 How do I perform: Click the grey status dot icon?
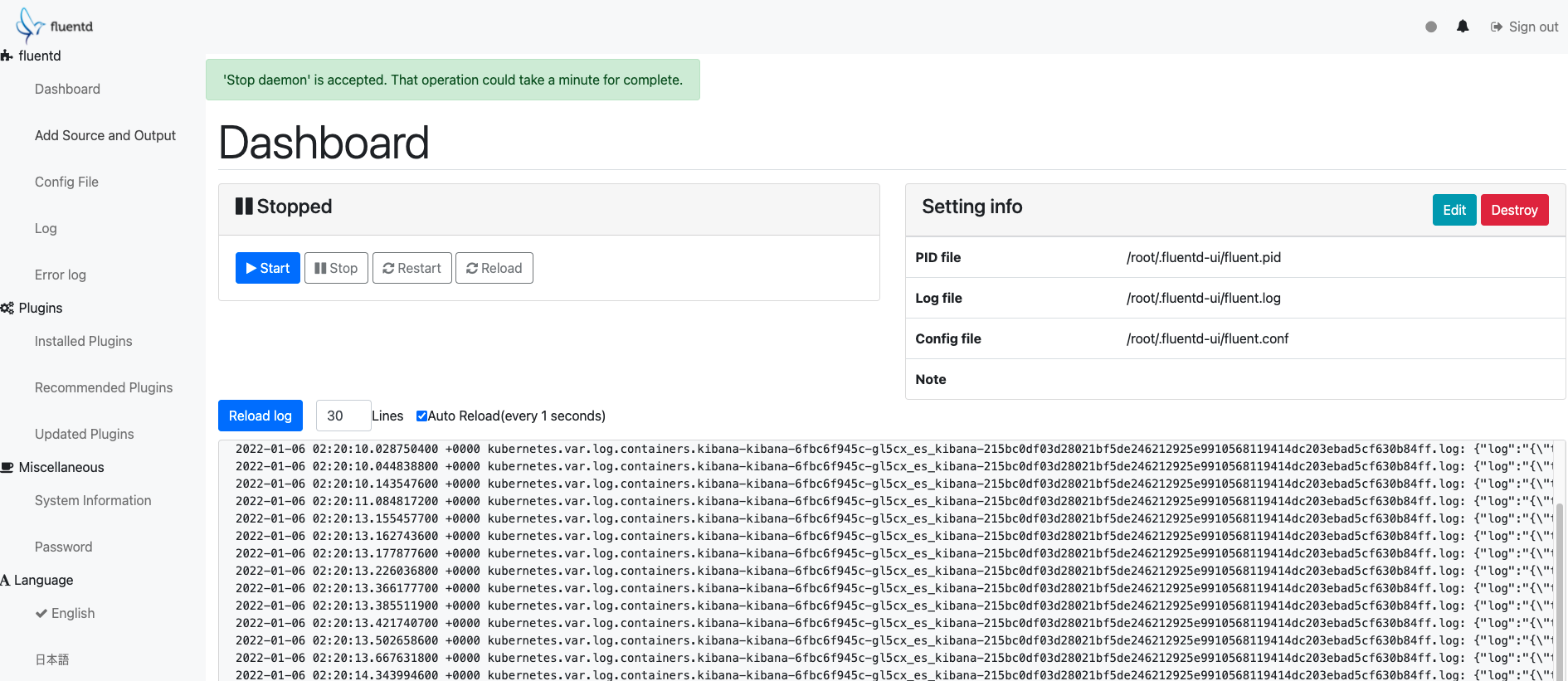pos(1431,27)
